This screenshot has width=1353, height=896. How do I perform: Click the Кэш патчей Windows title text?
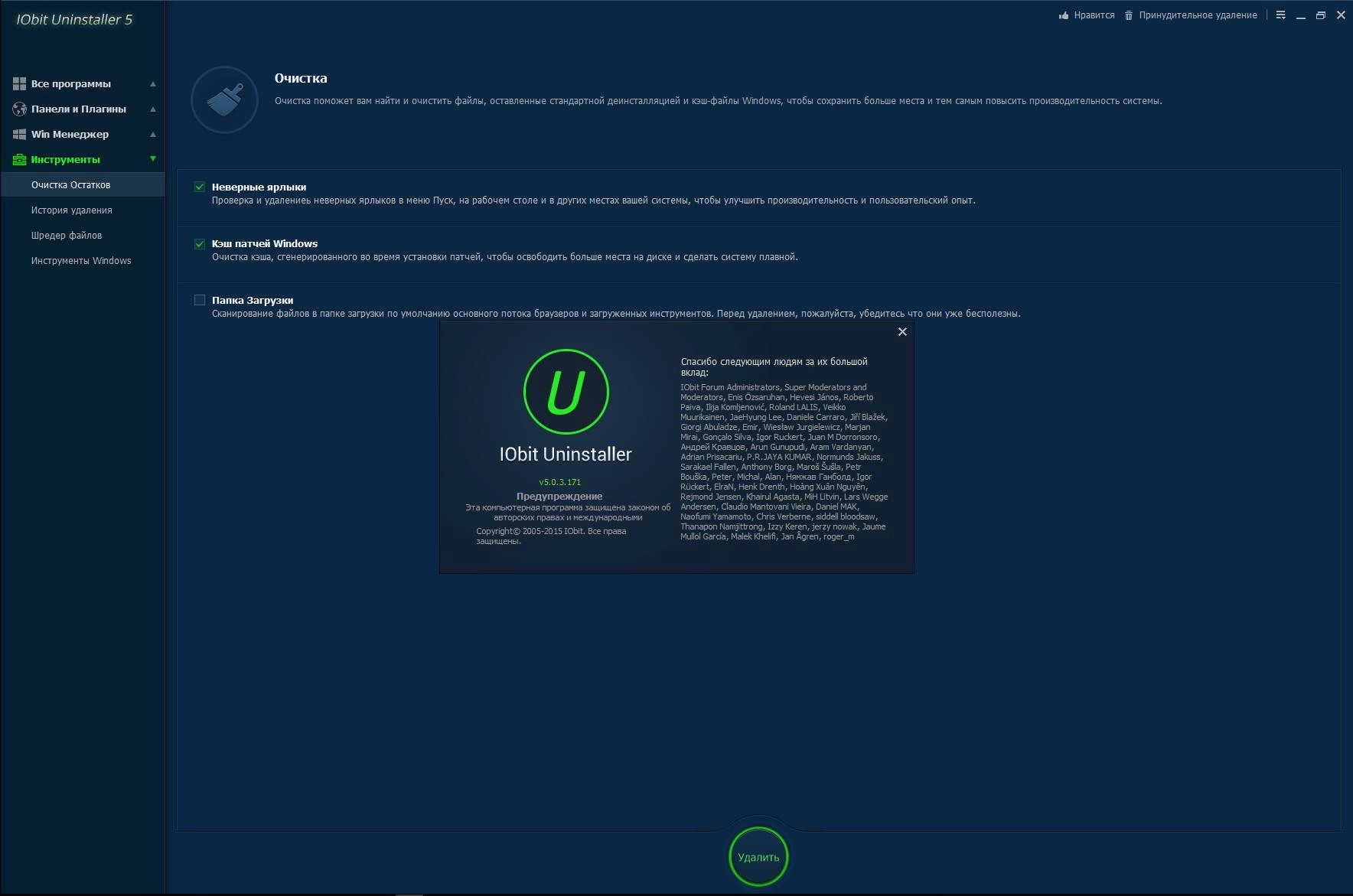265,243
